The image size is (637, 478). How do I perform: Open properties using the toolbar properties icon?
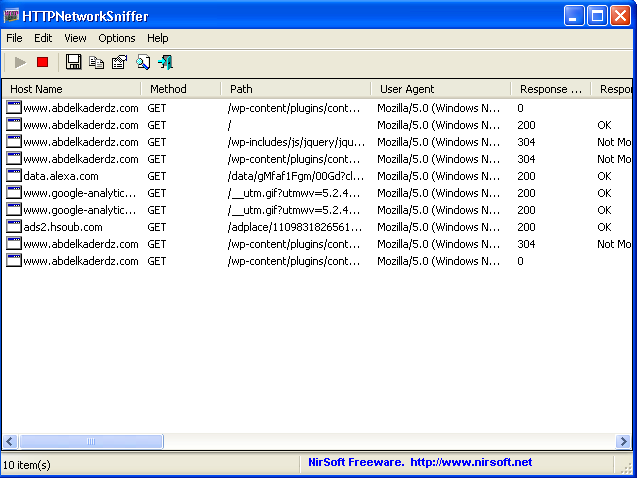point(119,62)
